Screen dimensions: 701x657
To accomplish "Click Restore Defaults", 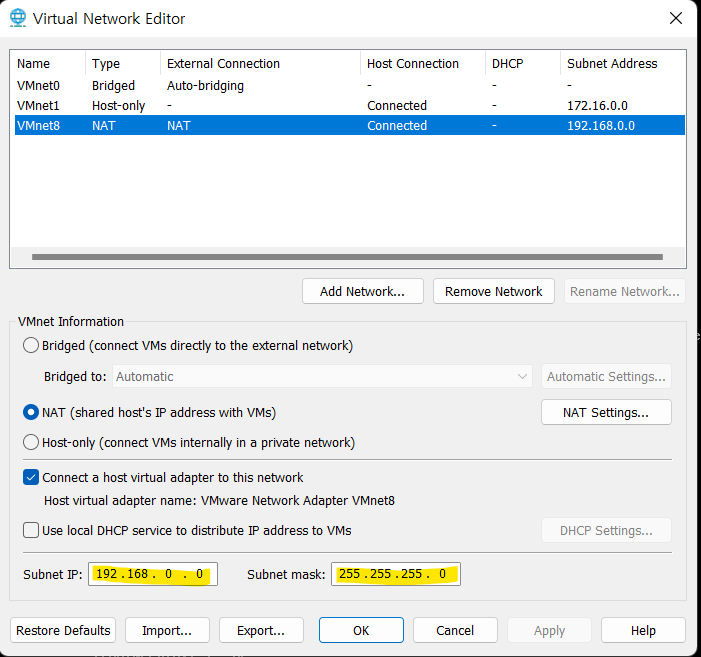I will (x=63, y=630).
